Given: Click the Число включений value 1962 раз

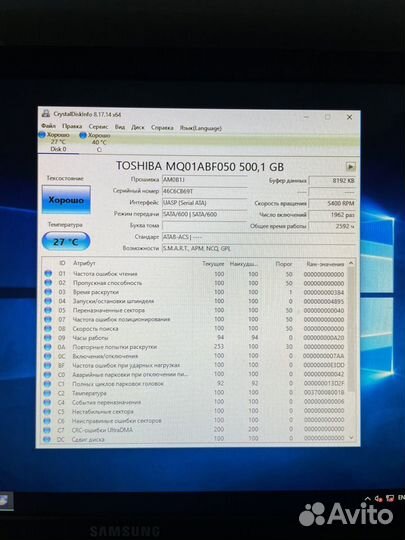Looking at the screenshot, I should pos(332,215).
